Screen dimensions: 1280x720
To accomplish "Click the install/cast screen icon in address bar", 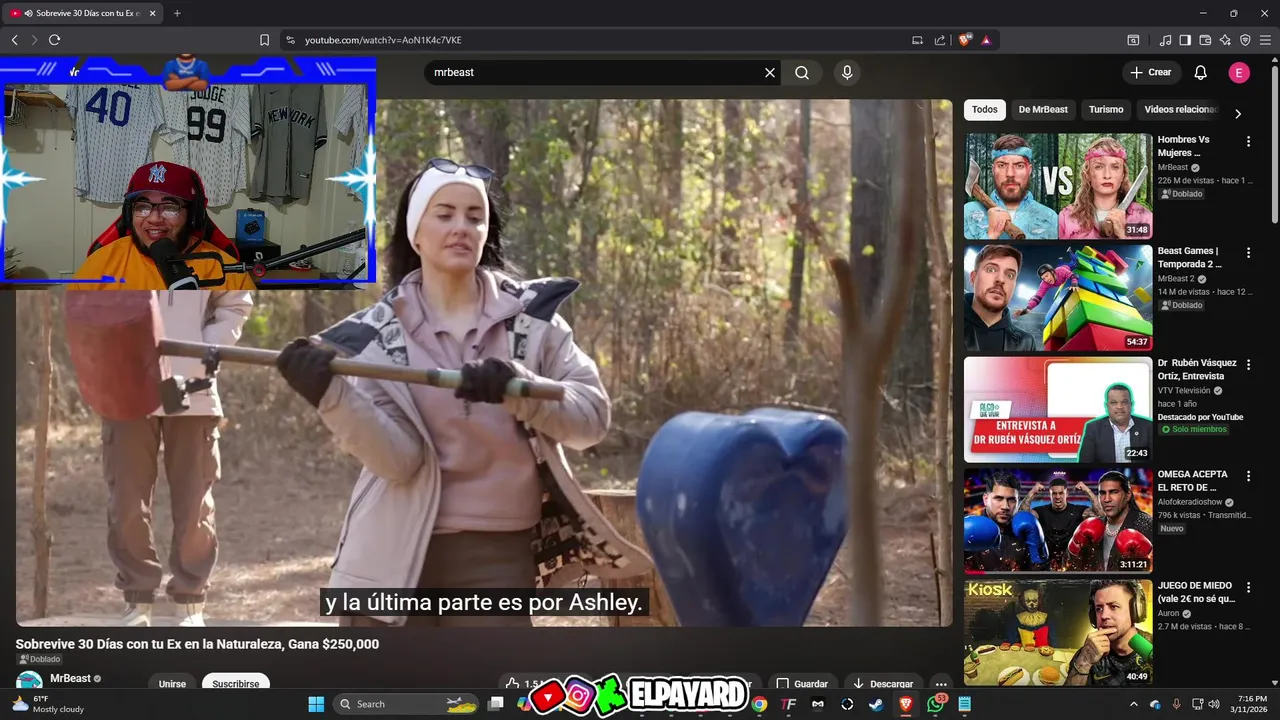I will pos(917,40).
